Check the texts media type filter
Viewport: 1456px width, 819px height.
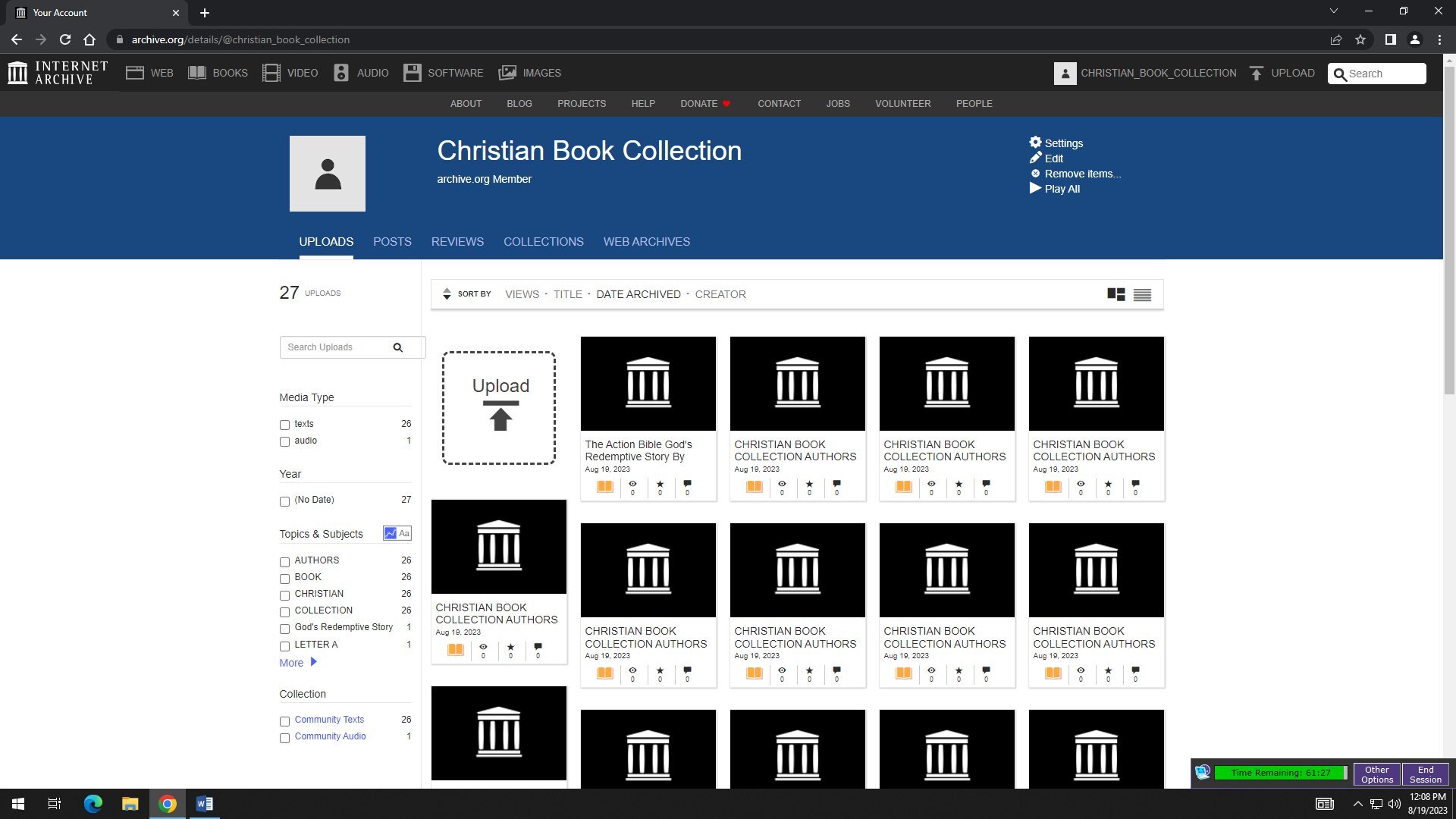284,425
